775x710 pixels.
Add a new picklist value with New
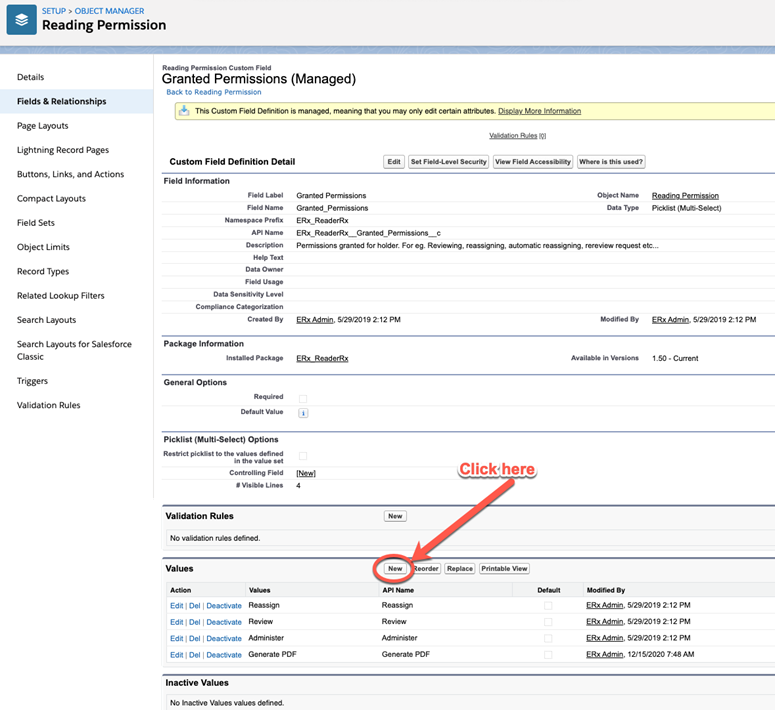[x=395, y=569]
